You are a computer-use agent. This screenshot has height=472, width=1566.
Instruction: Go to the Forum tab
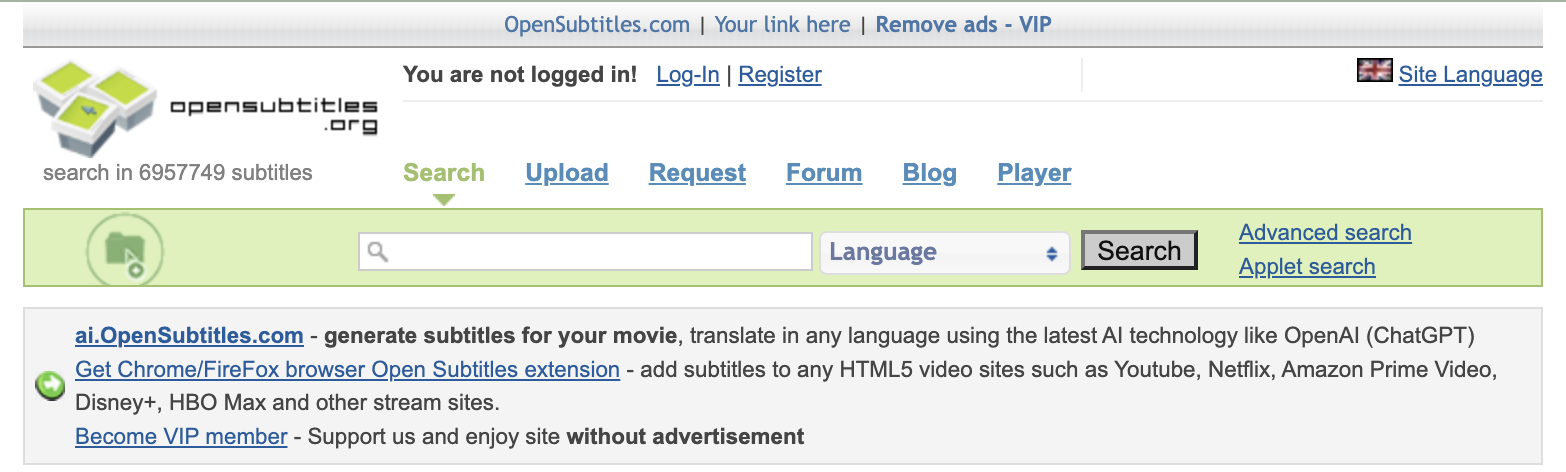[x=824, y=173]
